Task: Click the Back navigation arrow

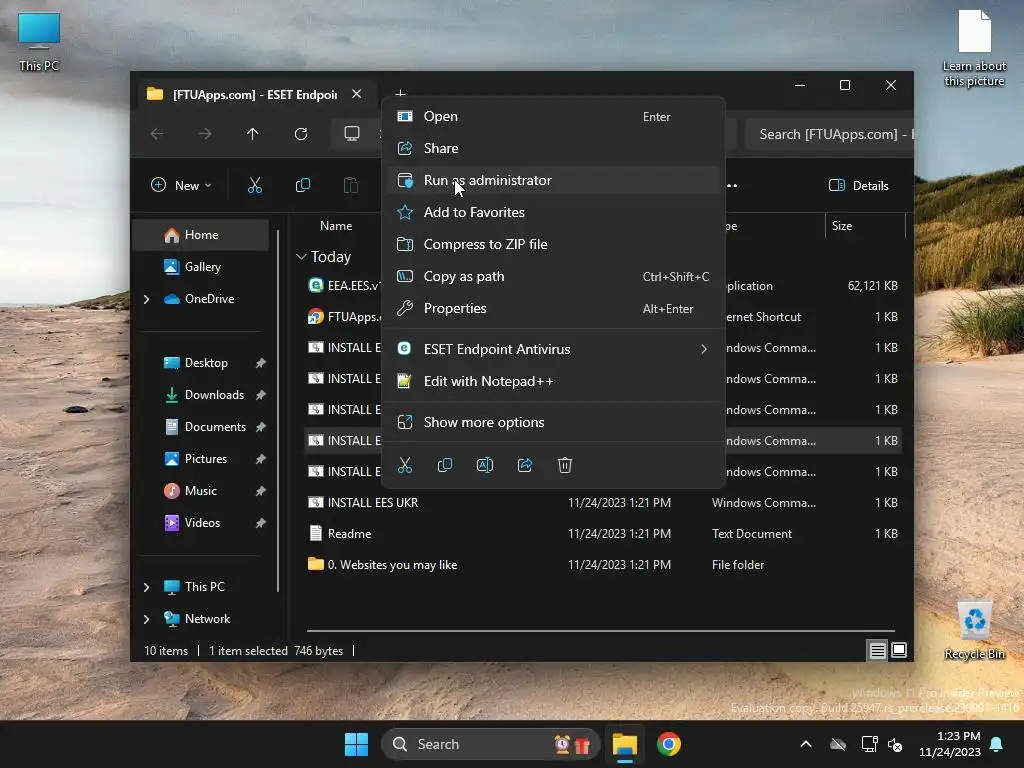Action: (157, 134)
